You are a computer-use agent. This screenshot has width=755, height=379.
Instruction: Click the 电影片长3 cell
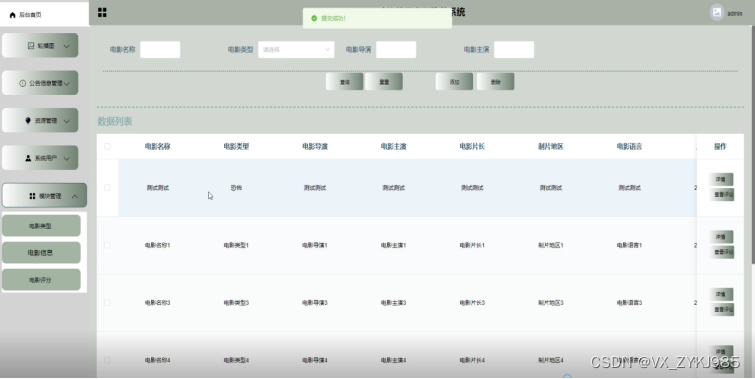[472, 302]
